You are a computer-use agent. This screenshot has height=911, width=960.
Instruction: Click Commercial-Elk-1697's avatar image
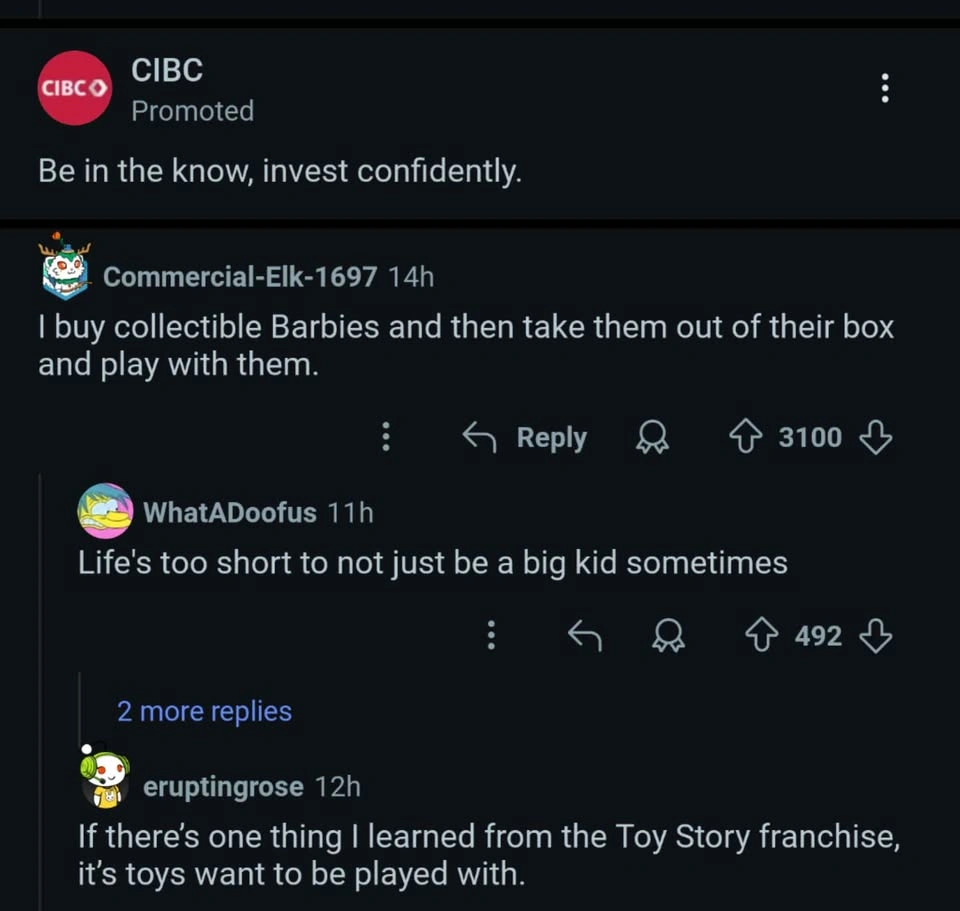pos(65,268)
